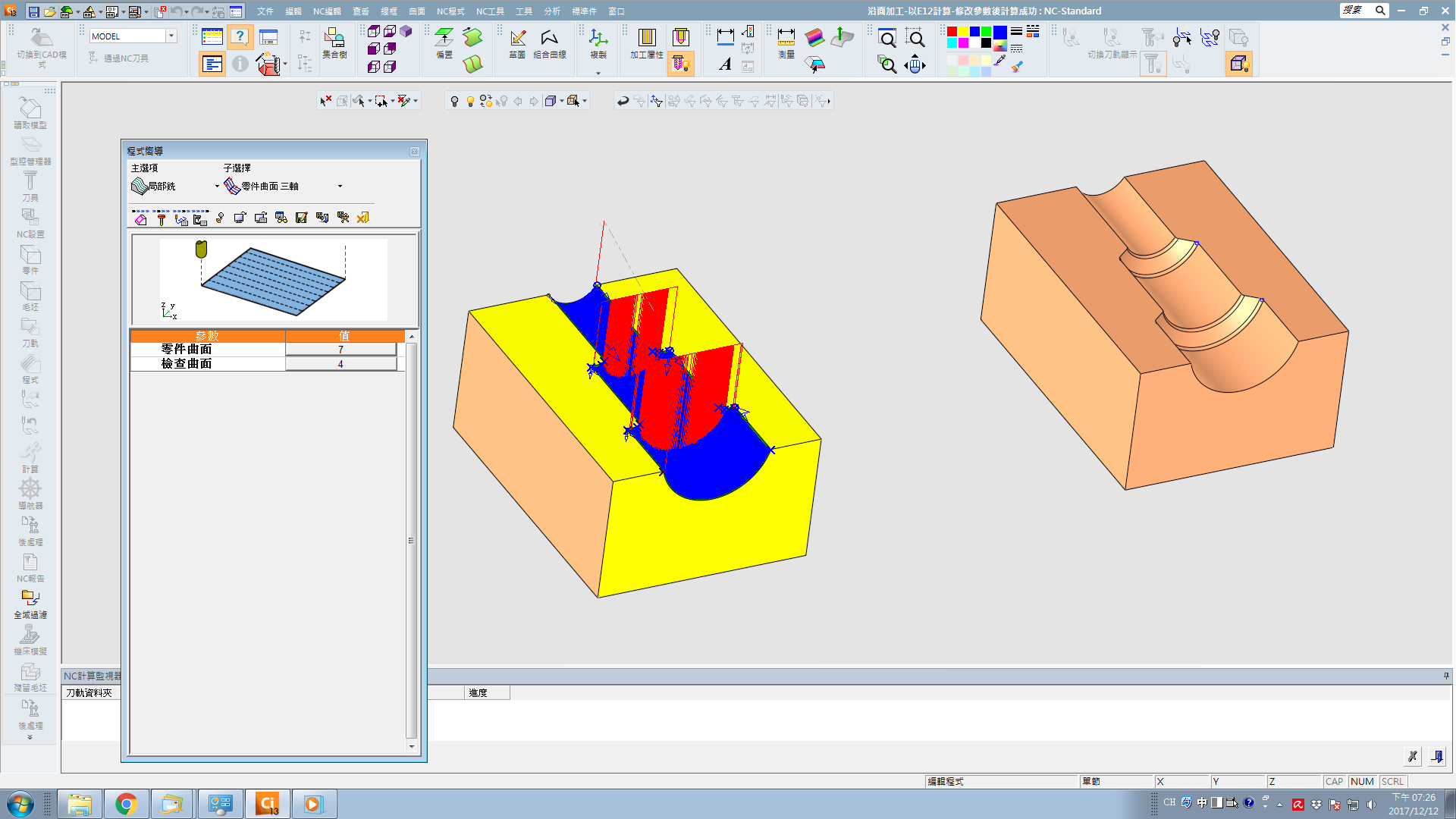Viewport: 1456px width, 819px height.
Task: Open the 集合樹 tree tool
Action: click(x=334, y=44)
